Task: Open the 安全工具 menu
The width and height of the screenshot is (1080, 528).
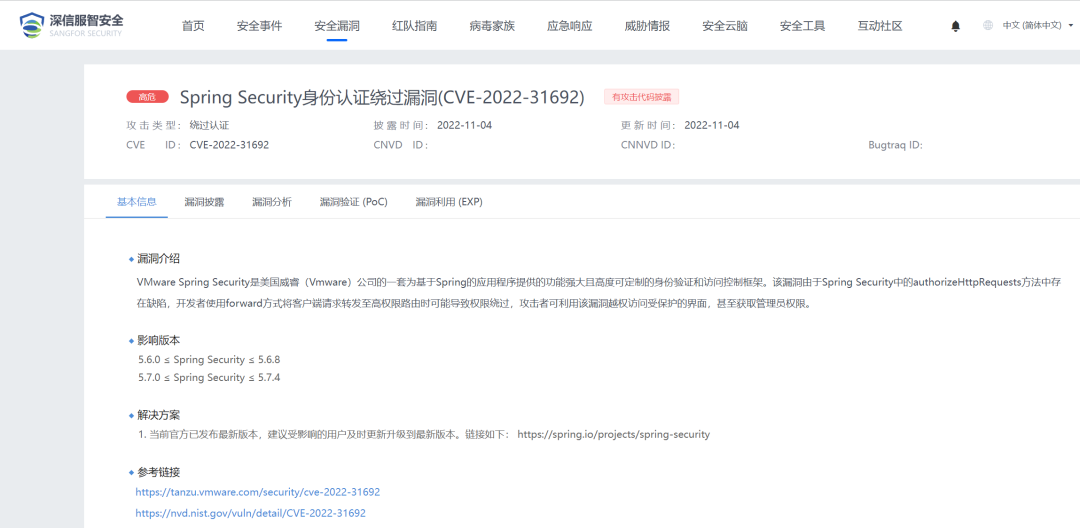Action: [x=802, y=26]
